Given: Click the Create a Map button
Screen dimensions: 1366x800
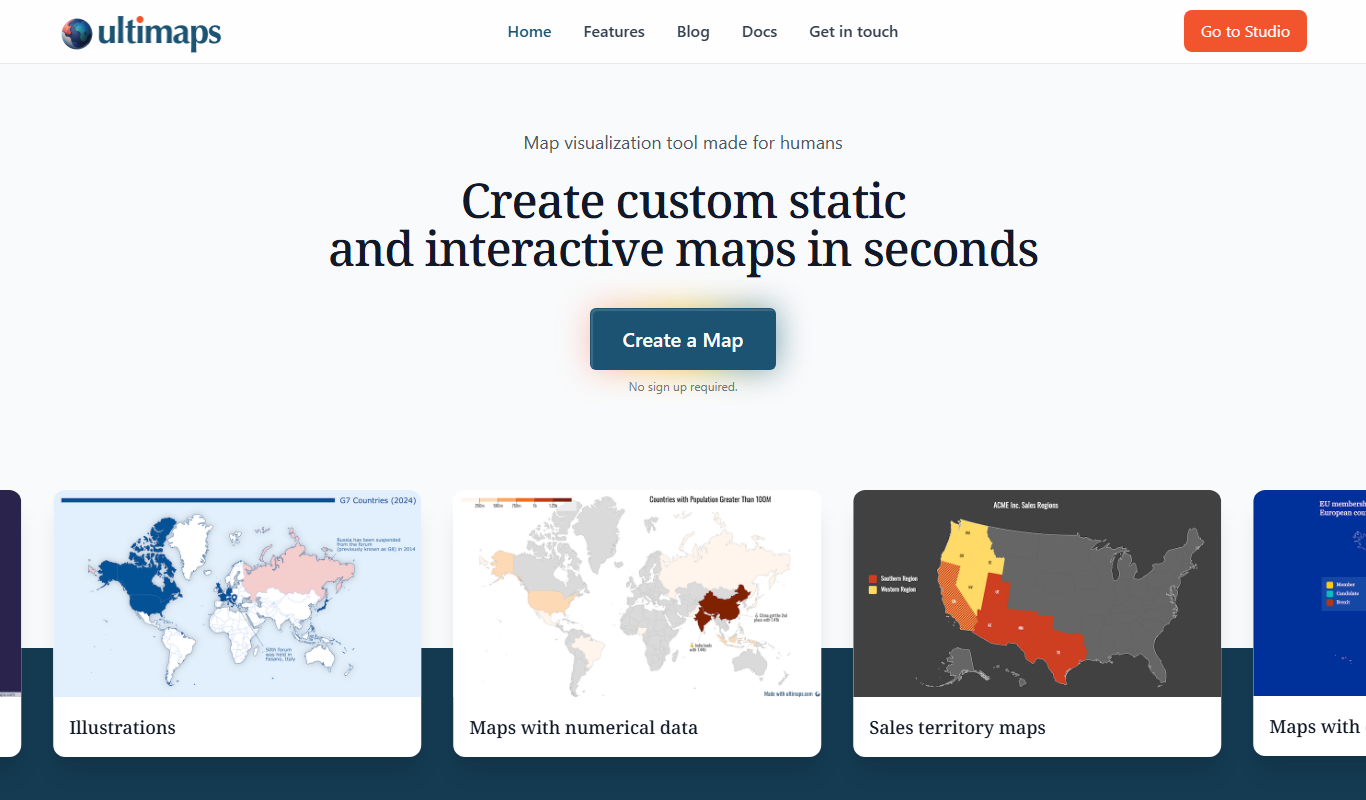Looking at the screenshot, I should (x=683, y=339).
